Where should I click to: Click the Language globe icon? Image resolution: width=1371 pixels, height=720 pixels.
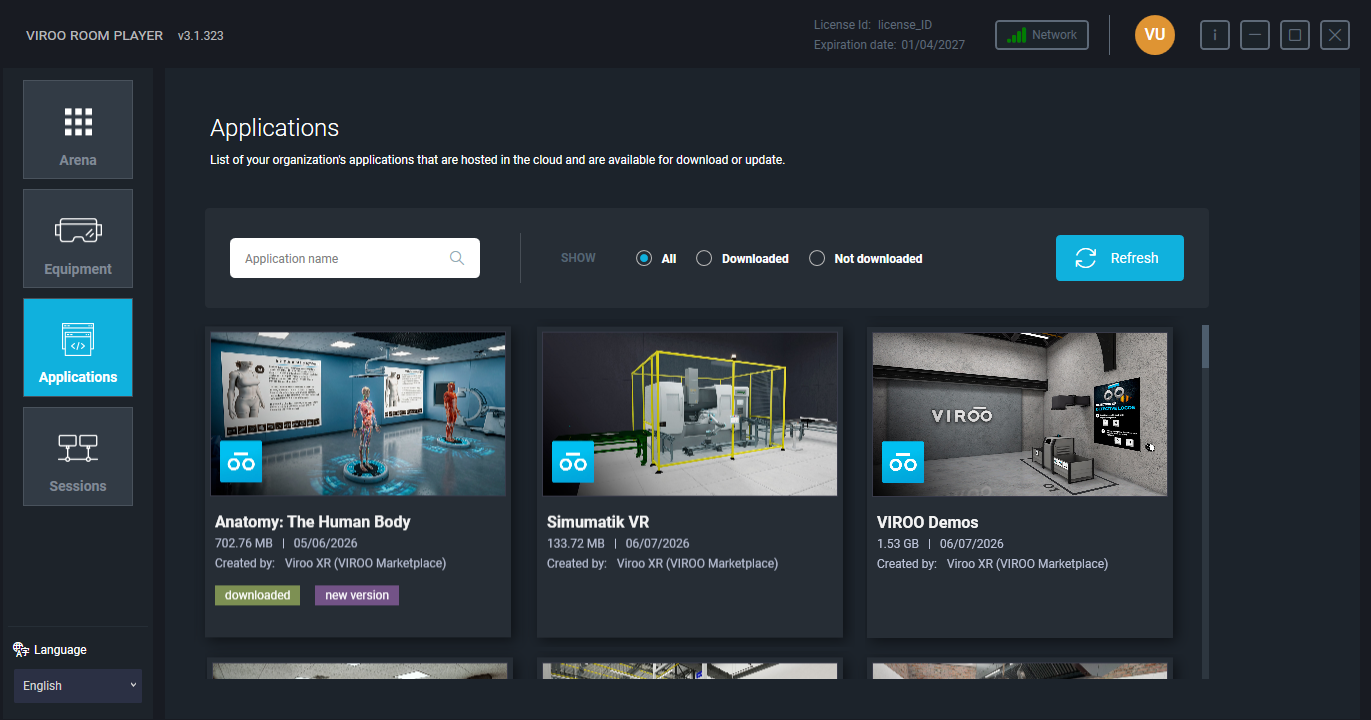click(x=21, y=649)
